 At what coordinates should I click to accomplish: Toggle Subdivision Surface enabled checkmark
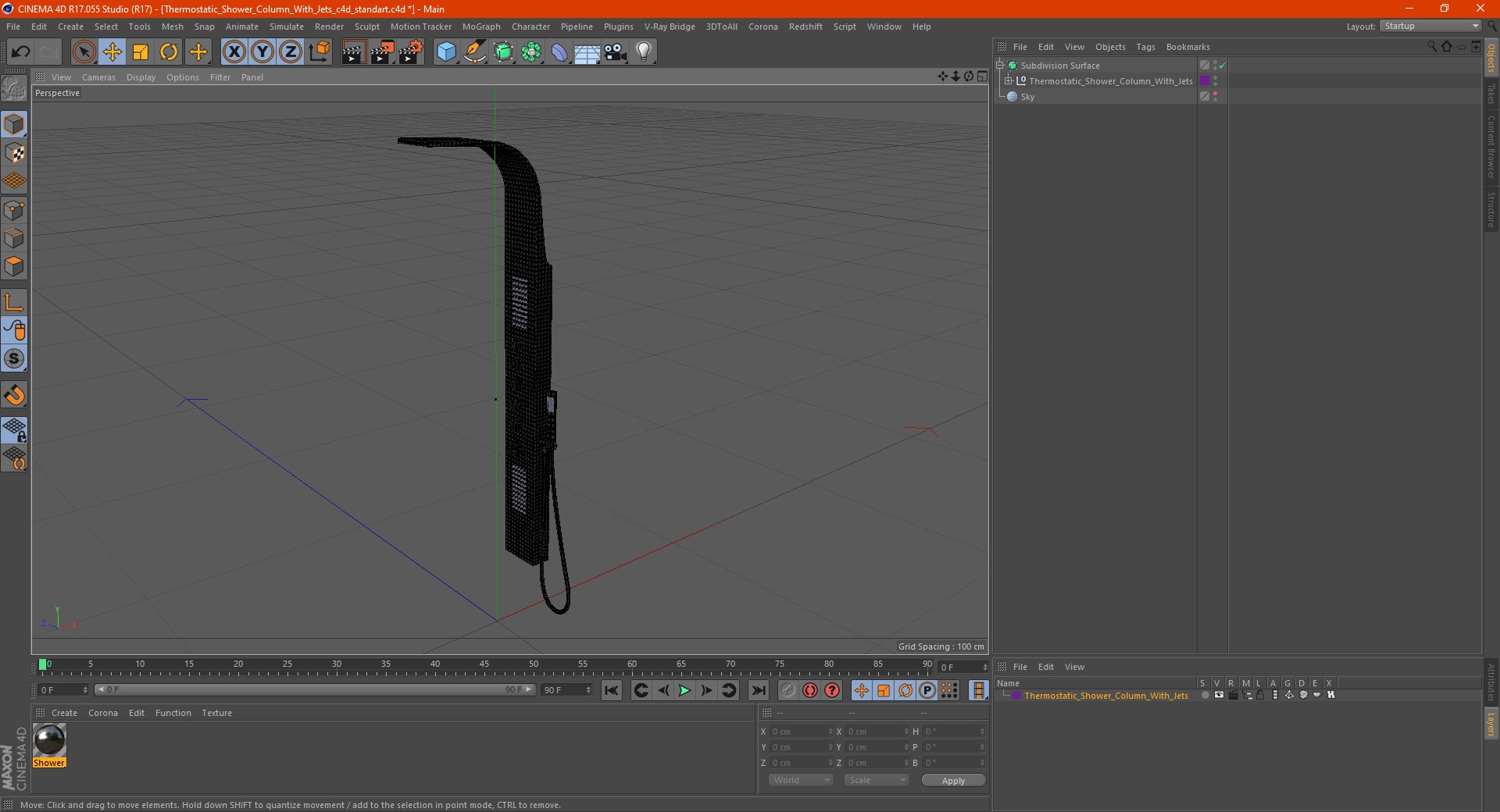click(1223, 66)
